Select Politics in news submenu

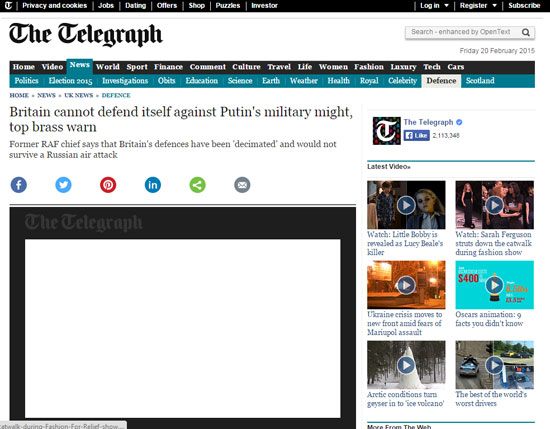point(26,81)
